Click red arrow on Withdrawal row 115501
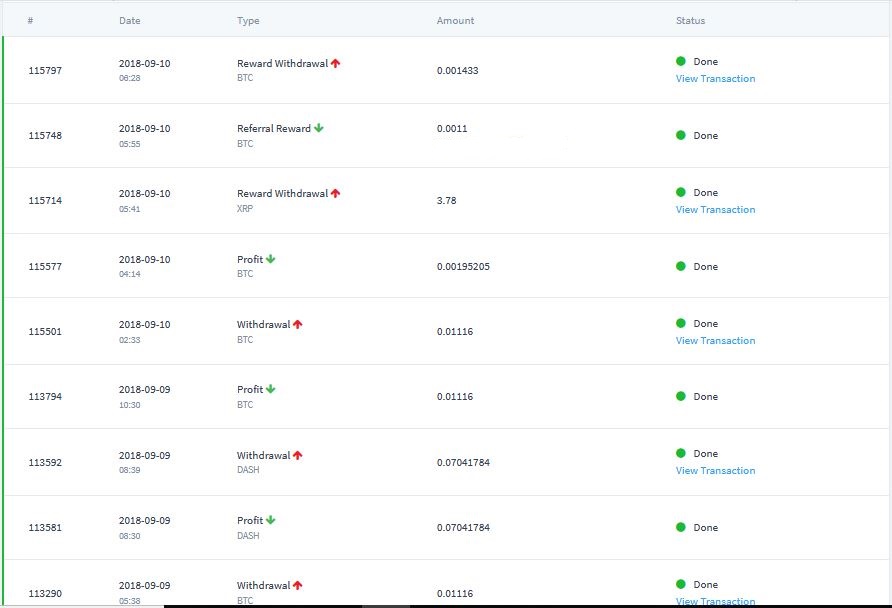The width and height of the screenshot is (892, 608). tap(298, 324)
